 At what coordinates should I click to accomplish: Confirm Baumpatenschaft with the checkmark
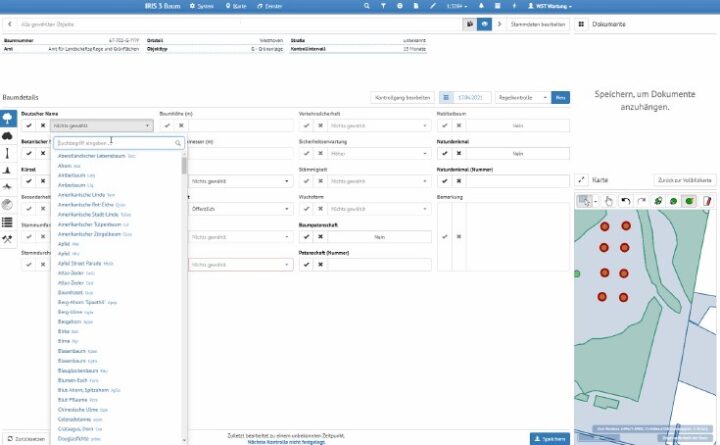pos(307,237)
